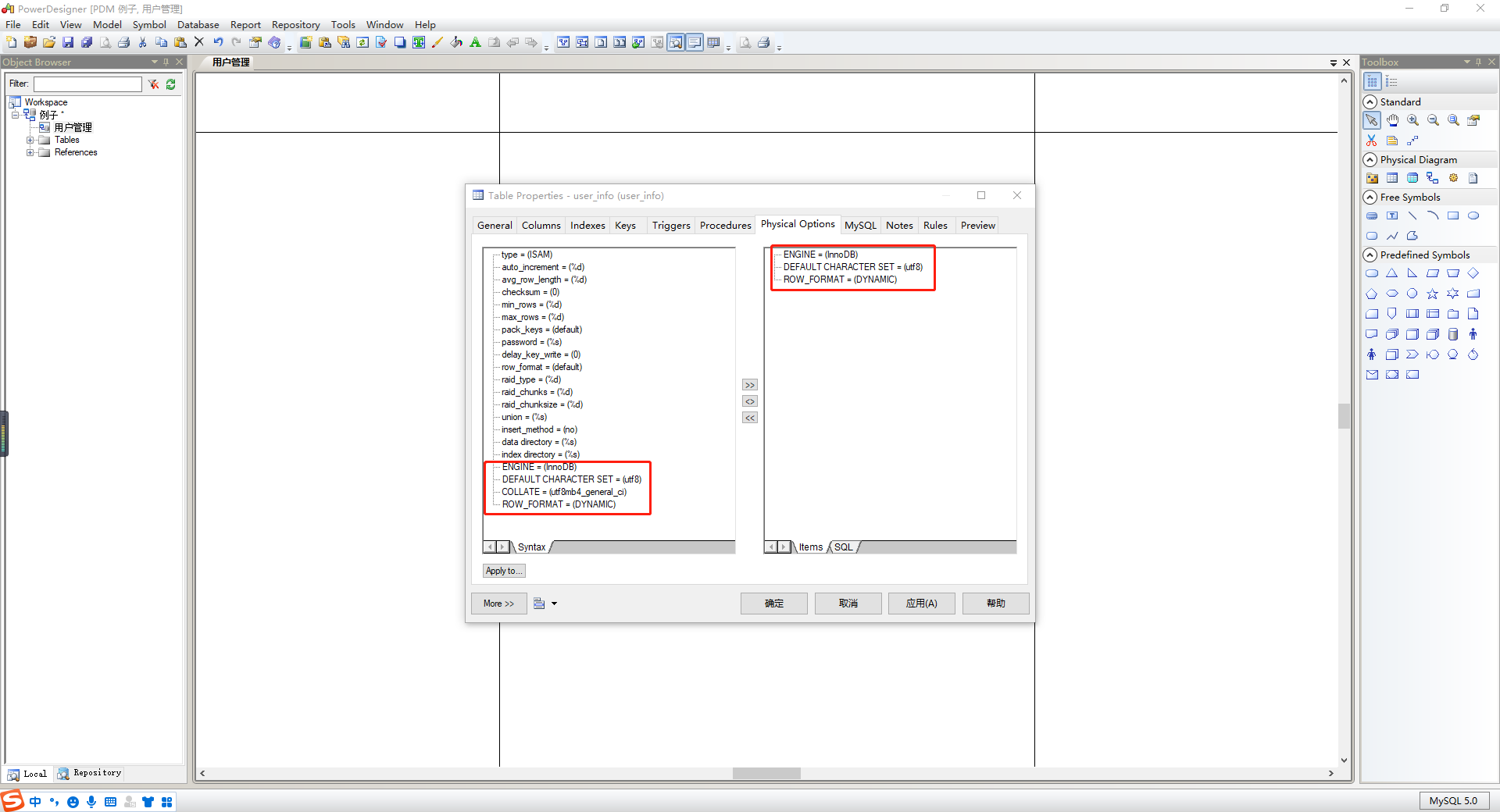Select the Zoom In tool in the Toolbox

click(1412, 120)
